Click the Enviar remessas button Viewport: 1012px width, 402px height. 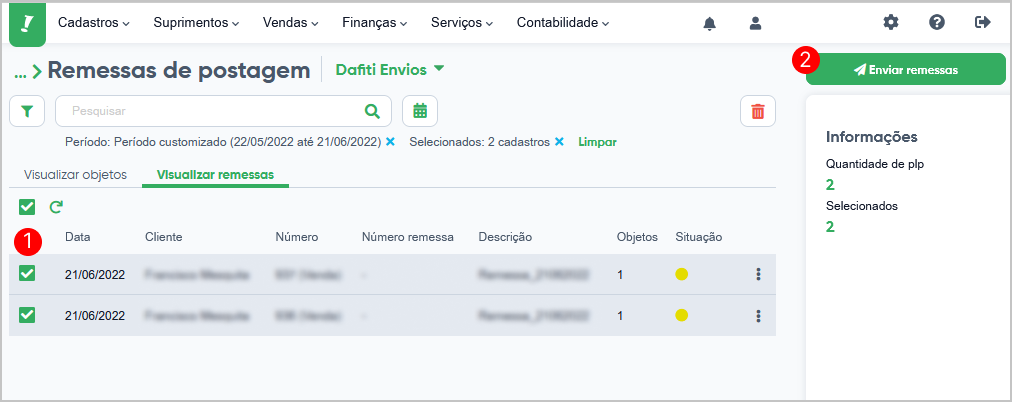(906, 70)
